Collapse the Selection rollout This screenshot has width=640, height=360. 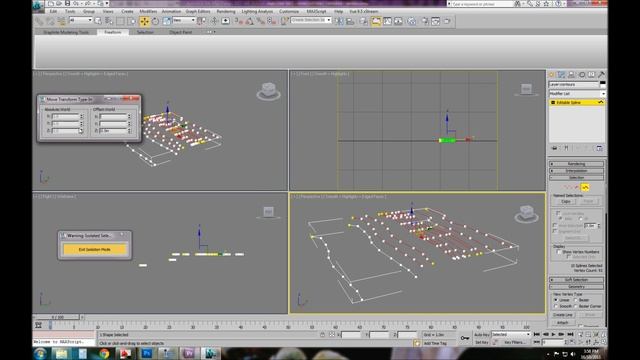pos(576,178)
